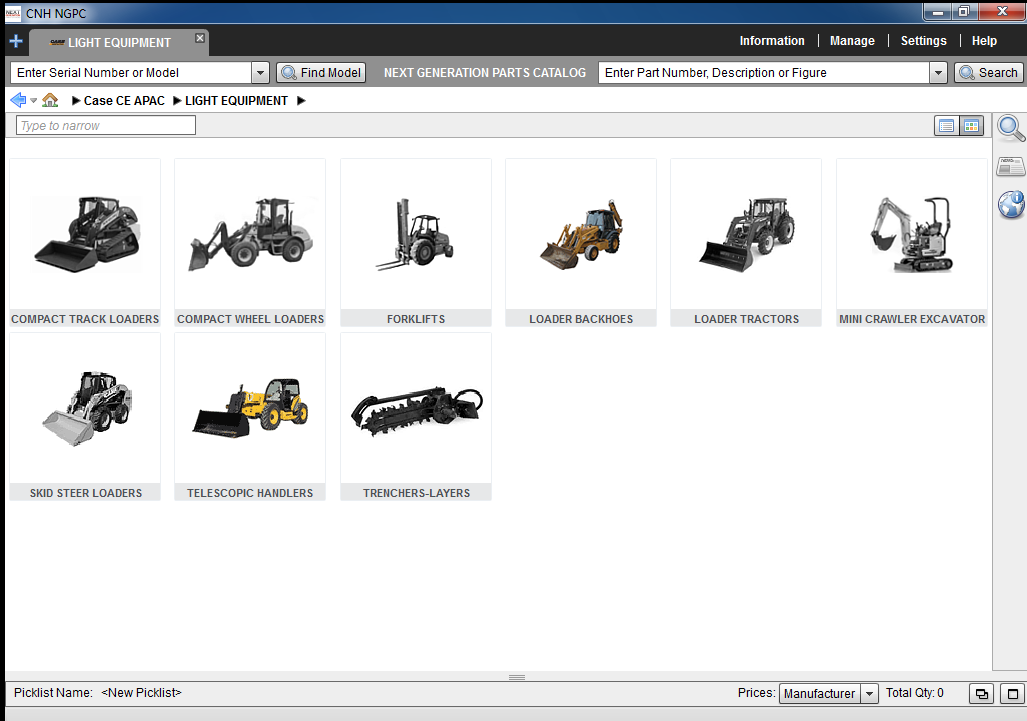Open the LOADER BACKHOES category thumbnail
The height and width of the screenshot is (721, 1027).
581,242
